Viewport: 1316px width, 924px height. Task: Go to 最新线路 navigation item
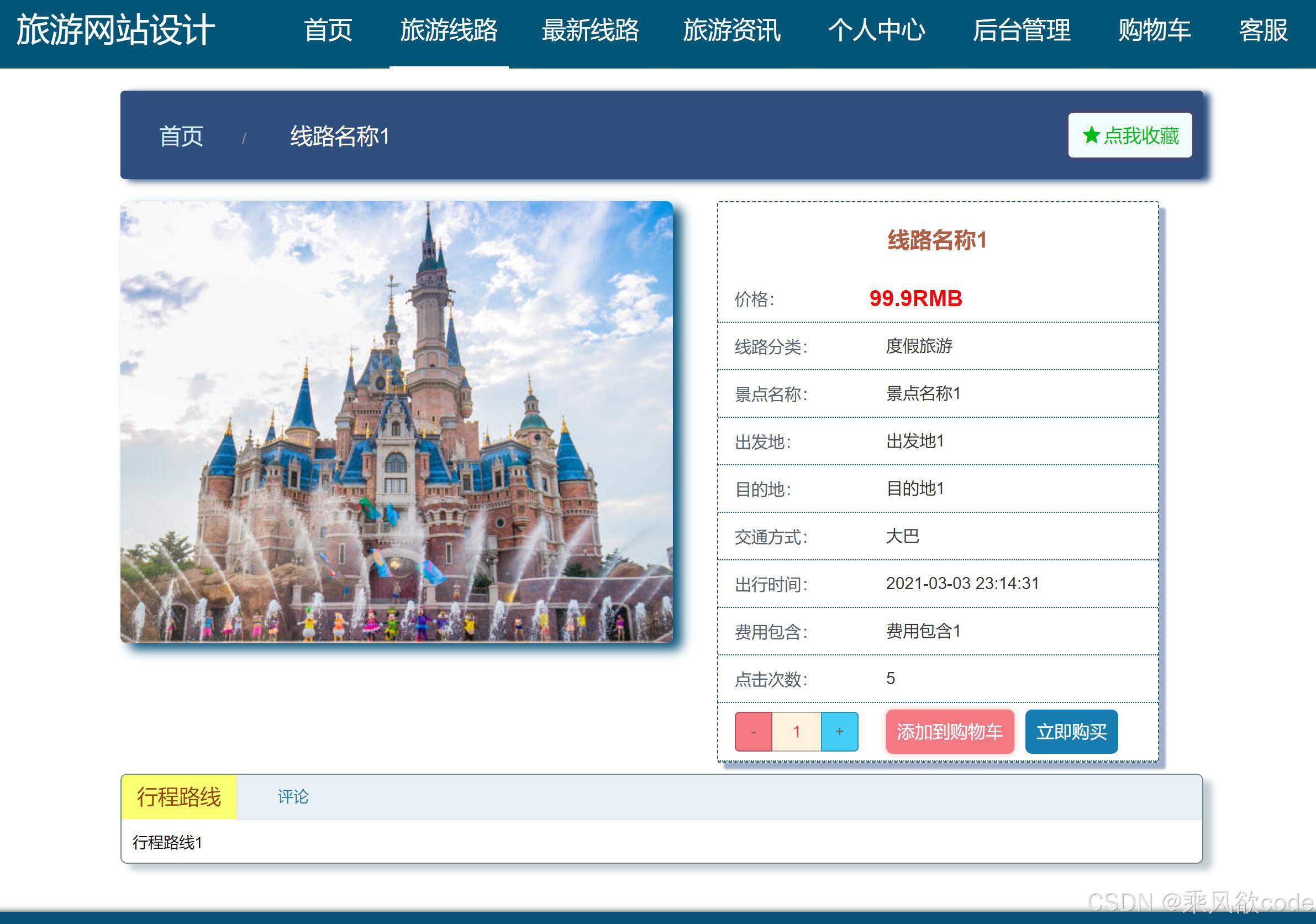590,31
